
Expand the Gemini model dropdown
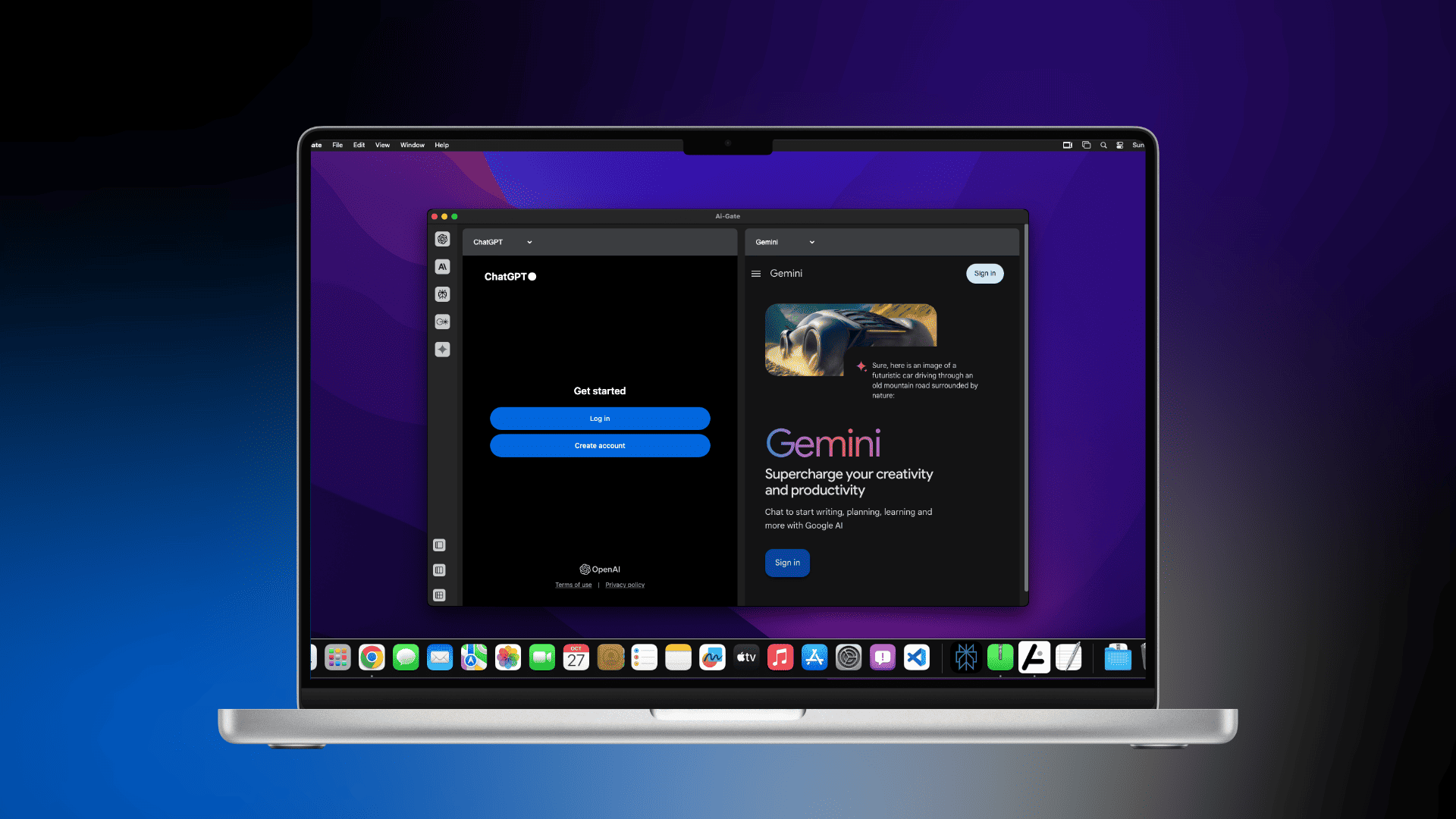click(783, 241)
